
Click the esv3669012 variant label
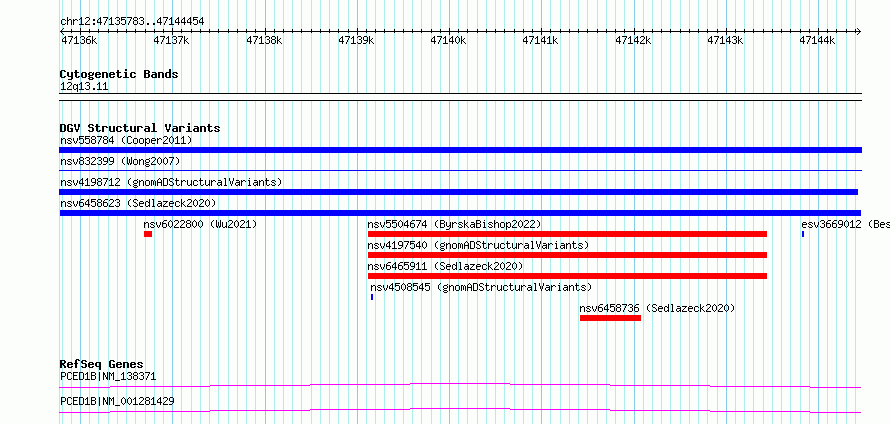(x=845, y=224)
